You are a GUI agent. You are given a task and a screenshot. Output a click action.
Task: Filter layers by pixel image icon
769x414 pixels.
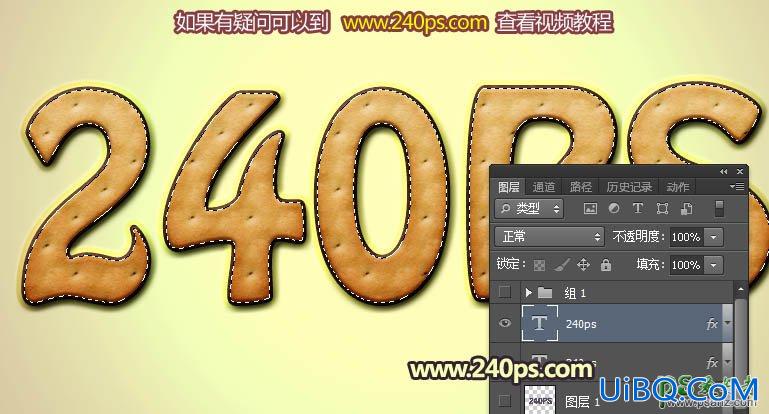[x=590, y=208]
